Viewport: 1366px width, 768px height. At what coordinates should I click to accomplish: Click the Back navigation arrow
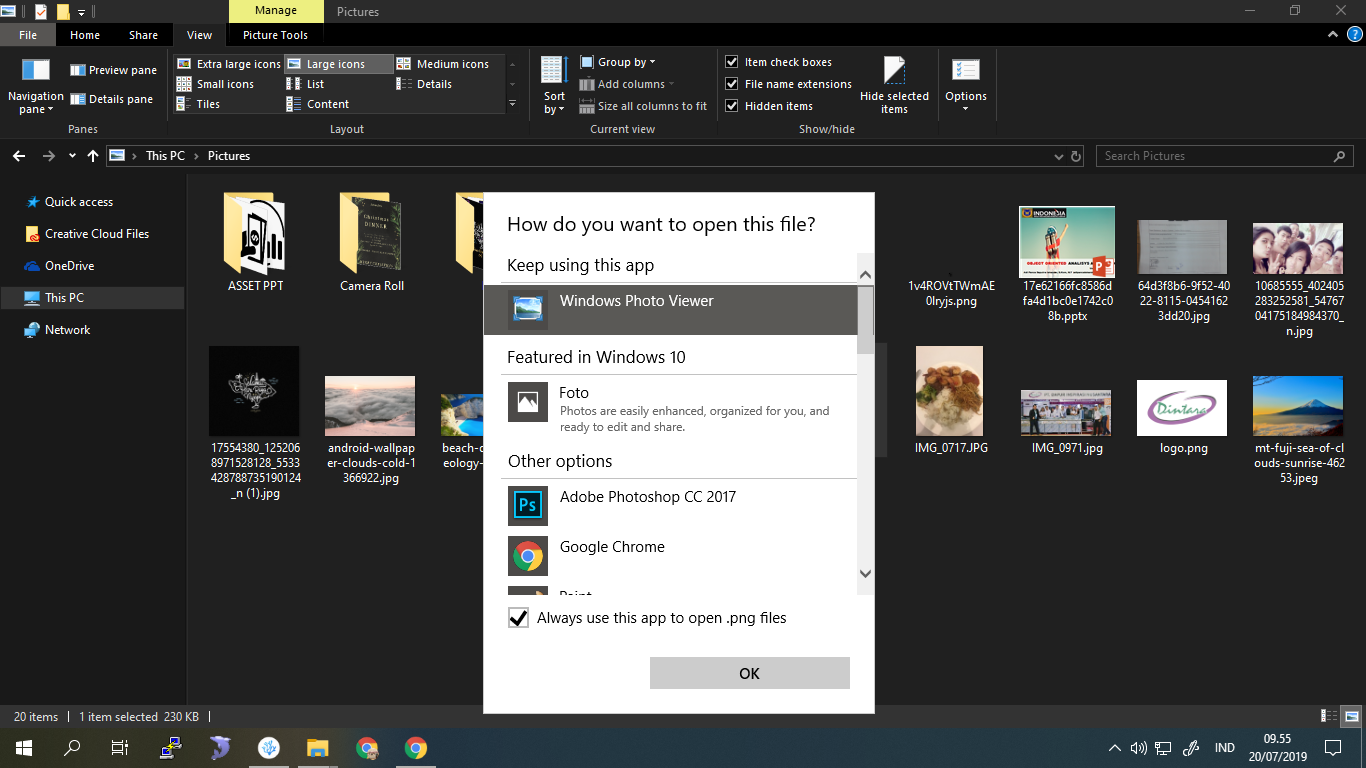pos(19,156)
